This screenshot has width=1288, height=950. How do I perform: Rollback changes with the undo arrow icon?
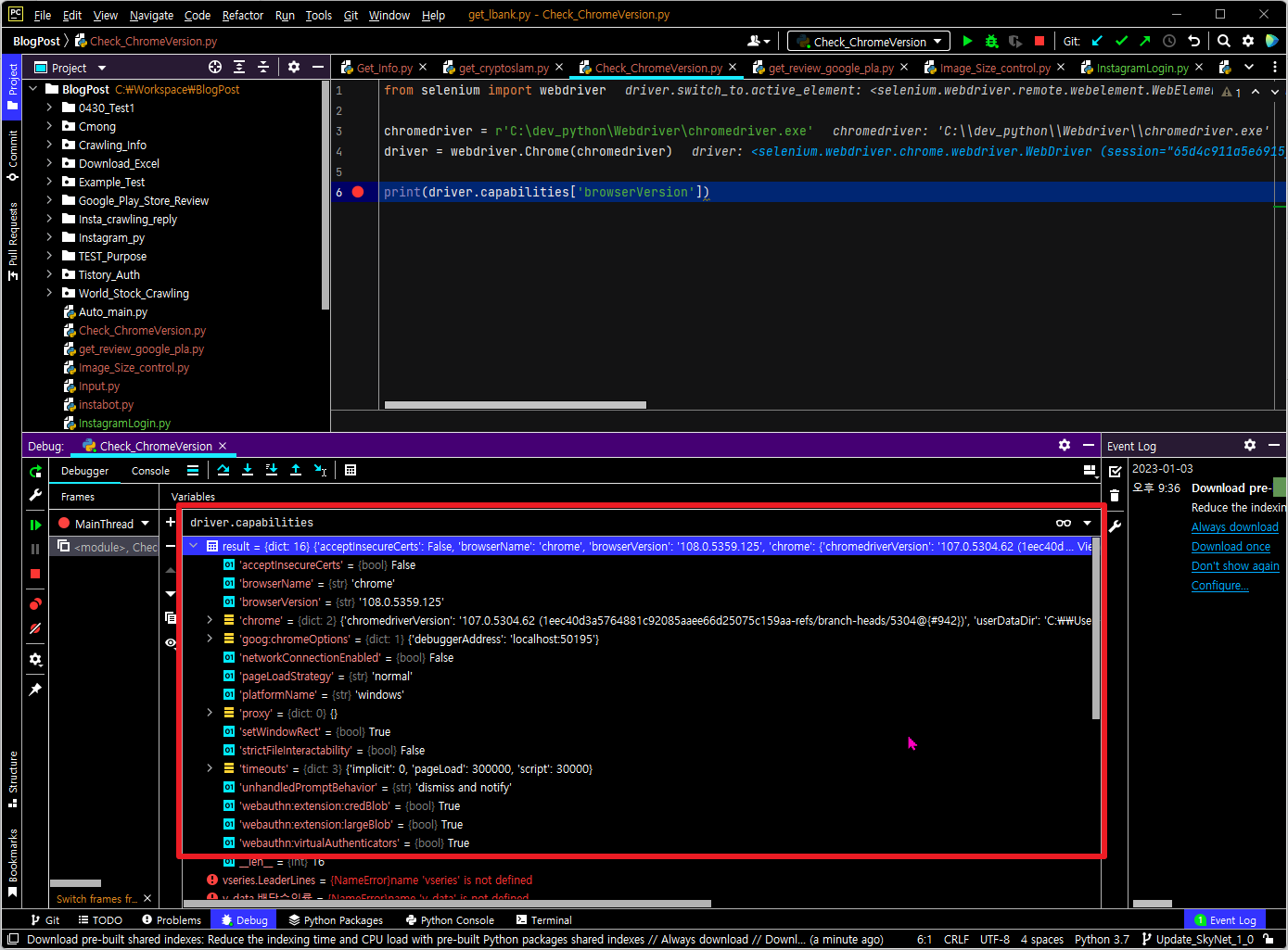(1193, 41)
